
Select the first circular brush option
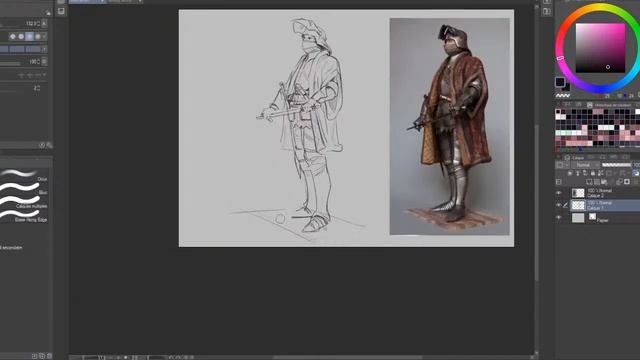(13, 36)
